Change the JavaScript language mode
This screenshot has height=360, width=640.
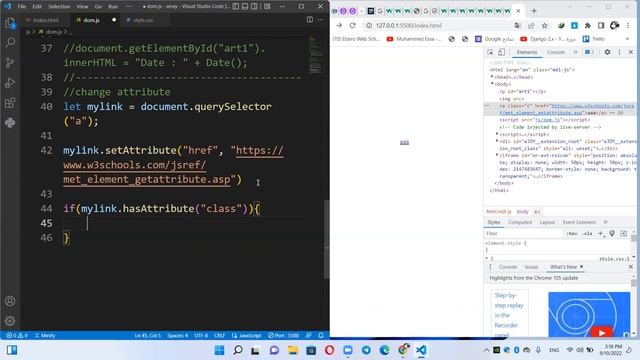coord(247,336)
